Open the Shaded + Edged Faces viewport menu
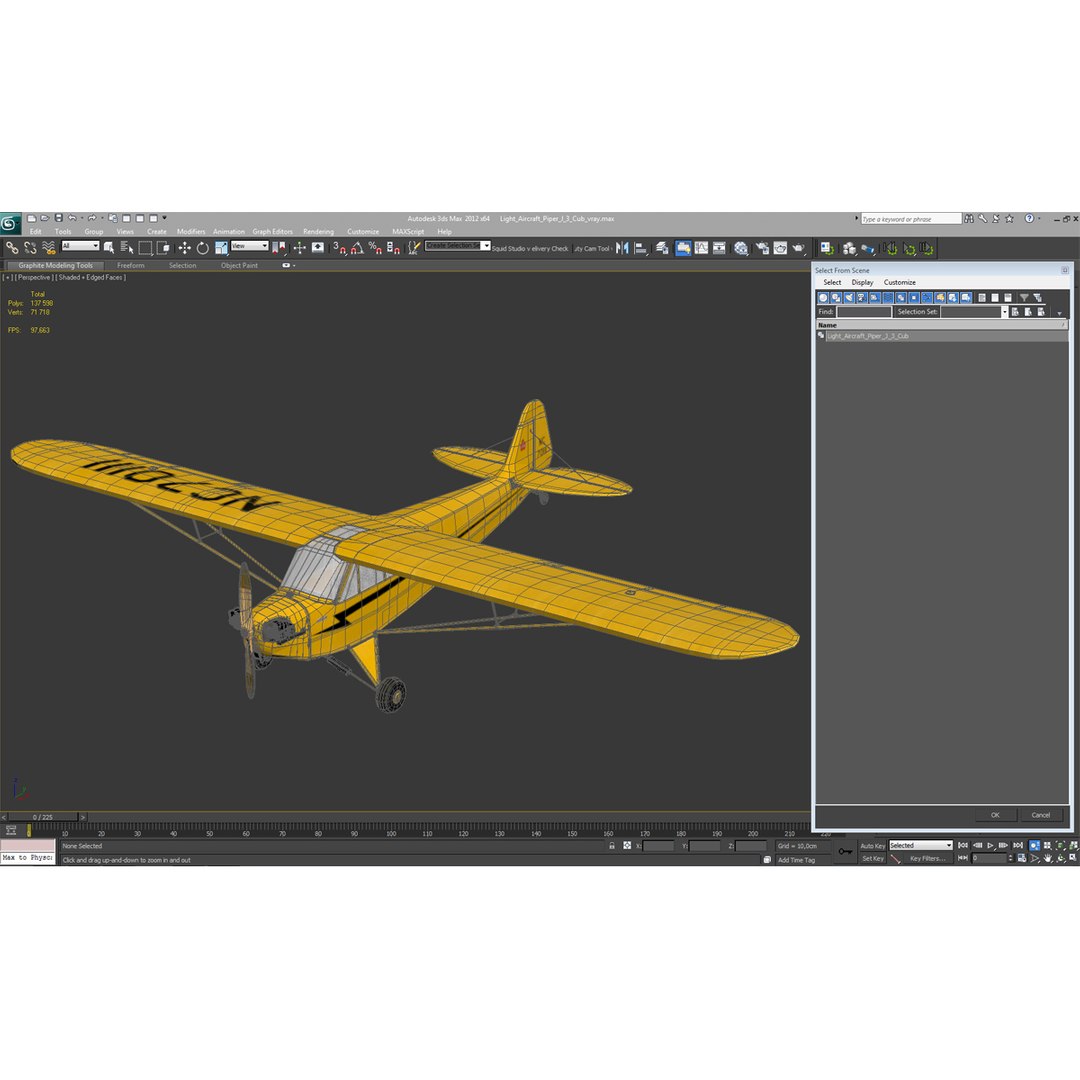 (x=91, y=278)
